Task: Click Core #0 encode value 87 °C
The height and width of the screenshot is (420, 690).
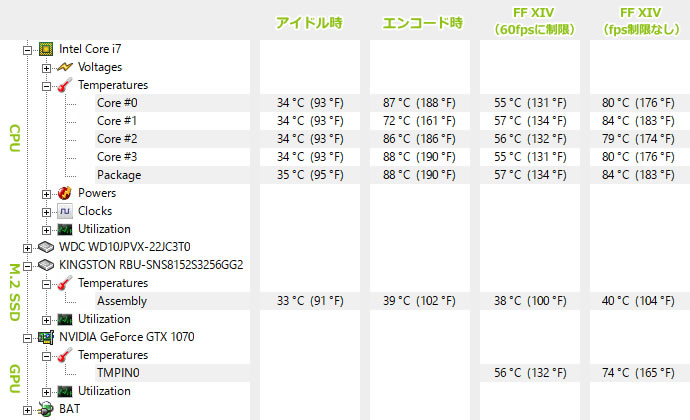Action: (419, 103)
